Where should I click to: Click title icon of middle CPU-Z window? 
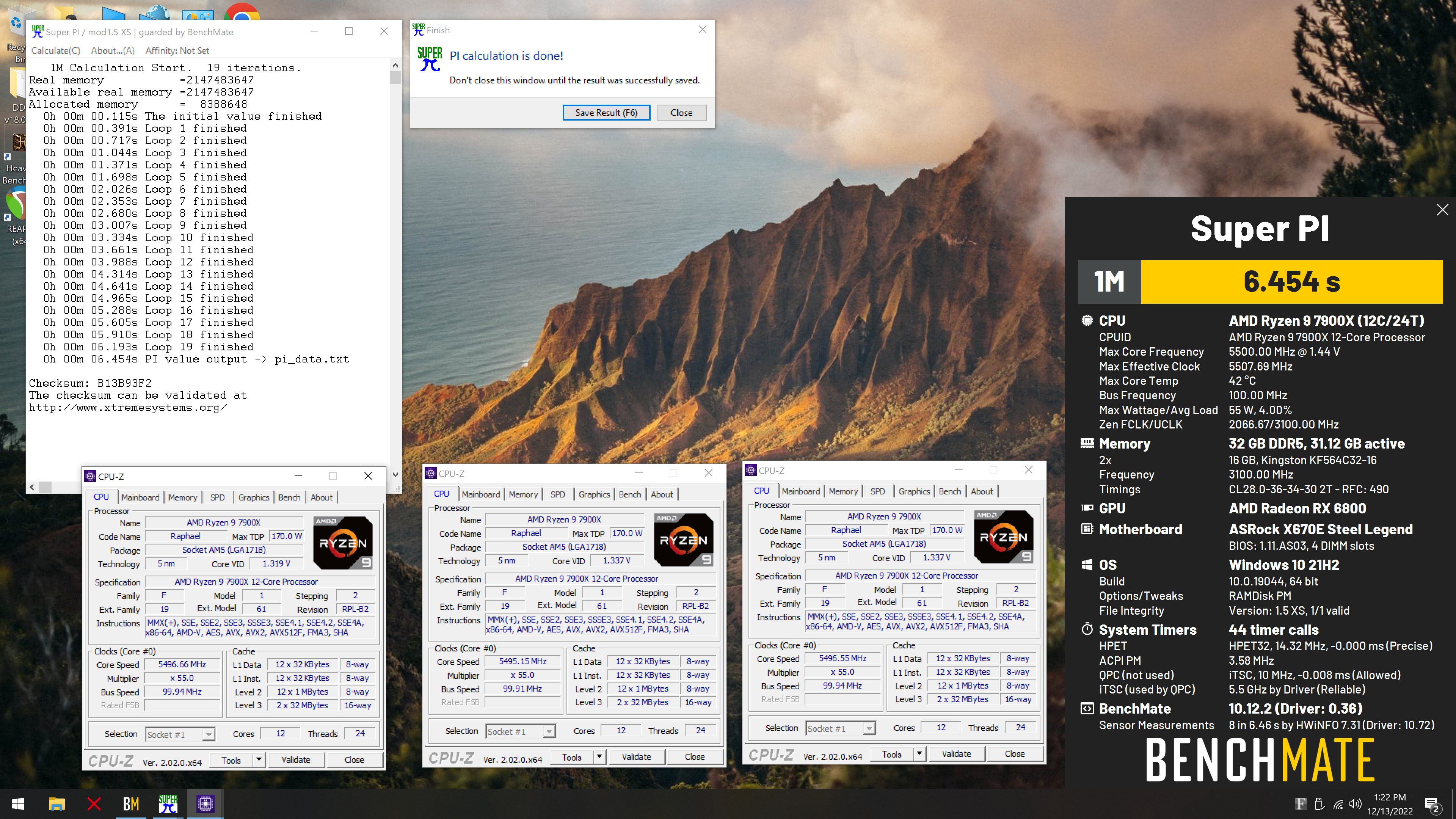click(x=431, y=473)
